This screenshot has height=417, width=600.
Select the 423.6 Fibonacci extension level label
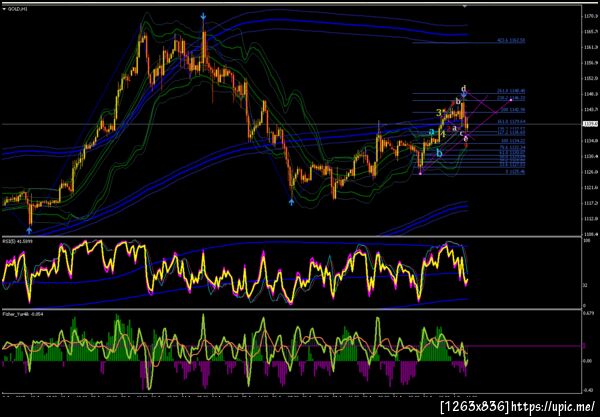511,40
